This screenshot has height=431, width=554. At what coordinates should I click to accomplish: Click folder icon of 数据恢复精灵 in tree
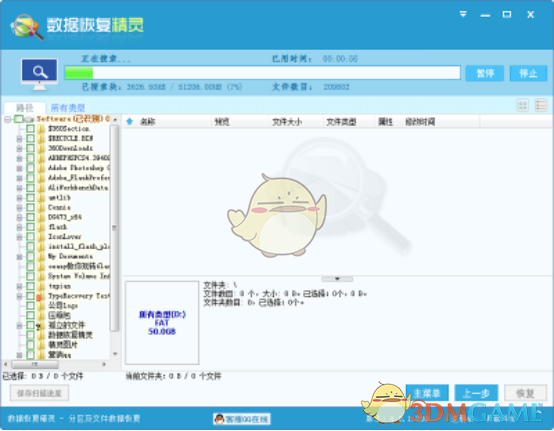[41, 335]
